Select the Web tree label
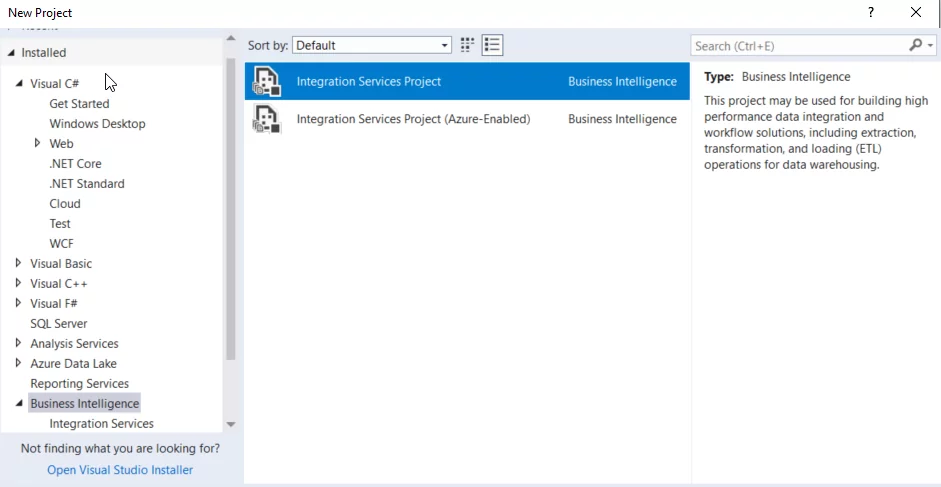 (61, 144)
